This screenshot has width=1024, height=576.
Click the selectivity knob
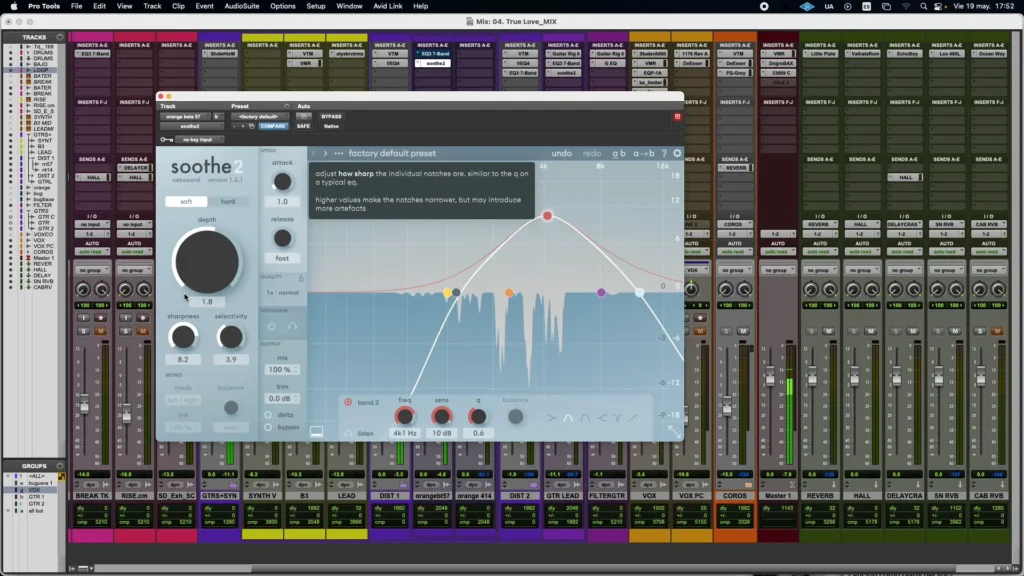tap(231, 337)
